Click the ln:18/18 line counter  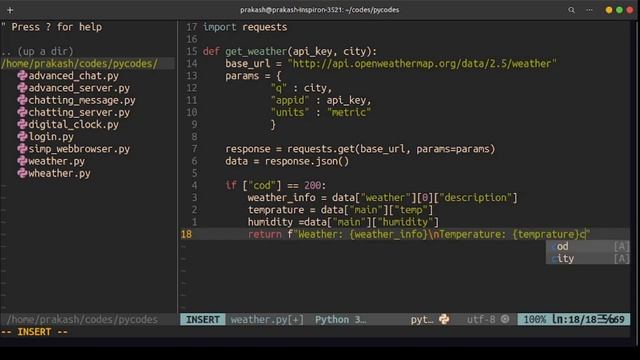[575, 319]
